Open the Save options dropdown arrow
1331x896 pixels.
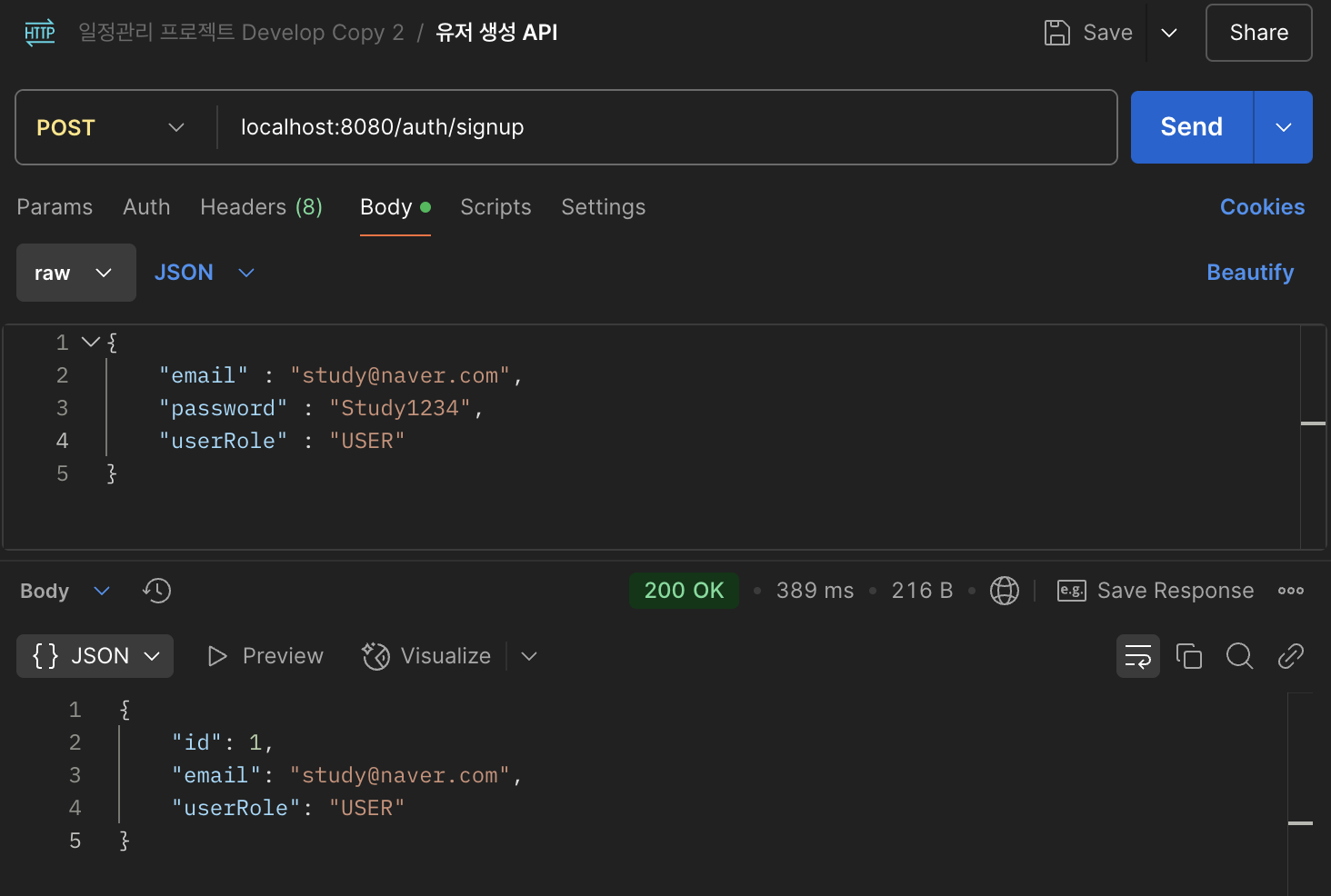[1169, 33]
